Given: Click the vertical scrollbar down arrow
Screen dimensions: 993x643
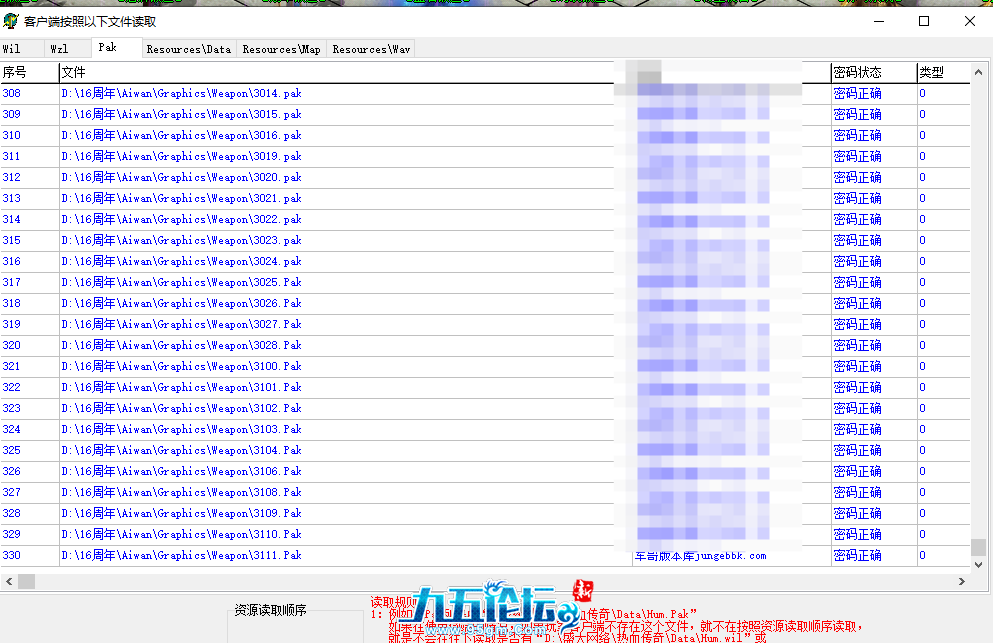Looking at the screenshot, I should tap(978, 564).
